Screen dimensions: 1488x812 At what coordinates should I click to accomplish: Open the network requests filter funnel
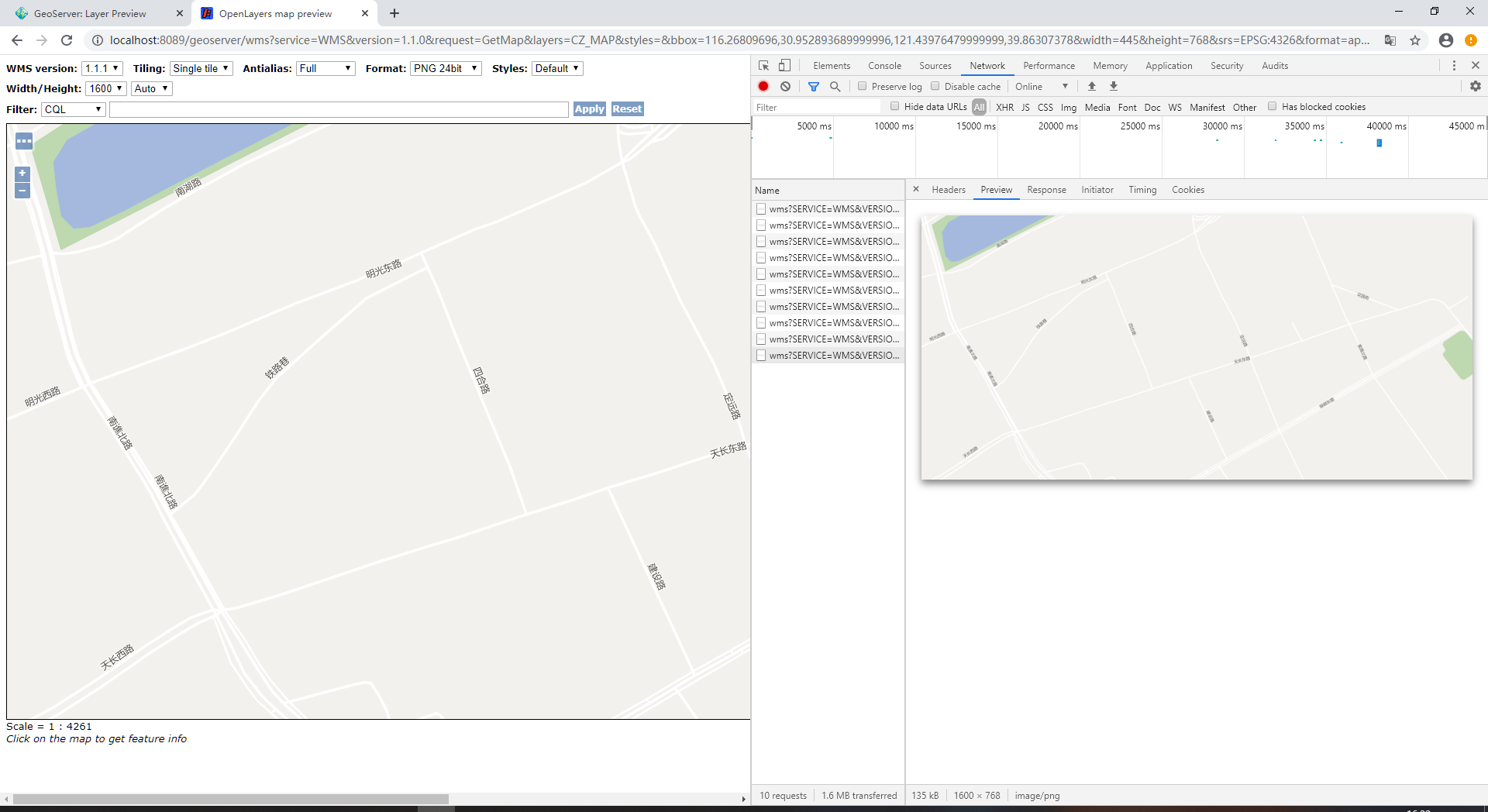click(814, 86)
